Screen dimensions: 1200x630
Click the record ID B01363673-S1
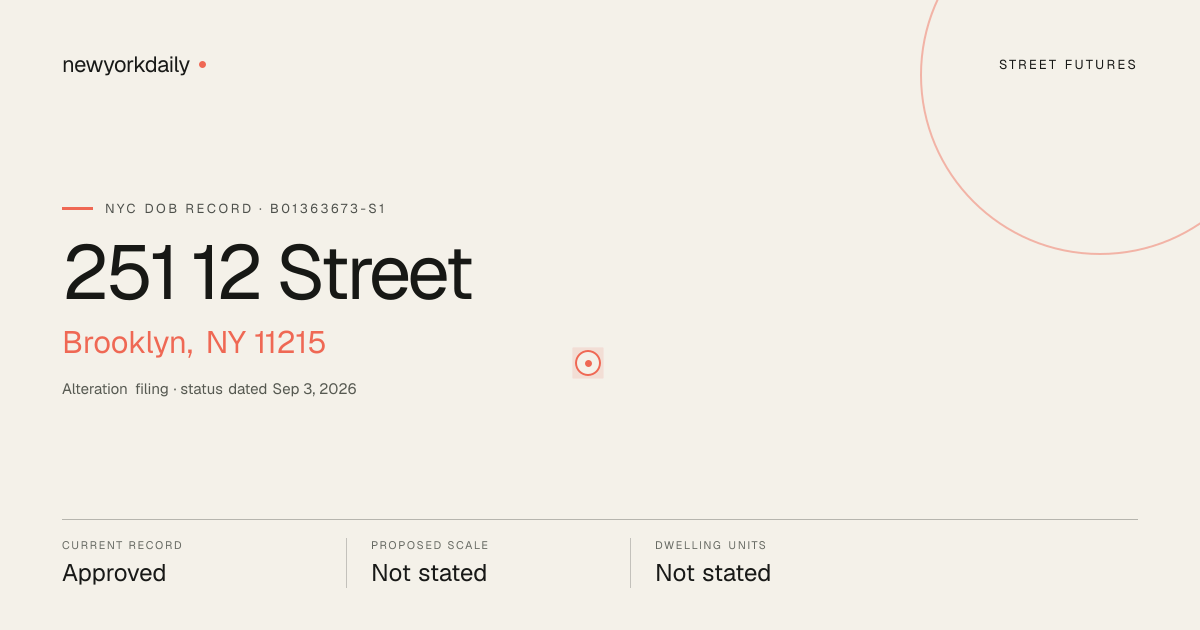click(328, 209)
